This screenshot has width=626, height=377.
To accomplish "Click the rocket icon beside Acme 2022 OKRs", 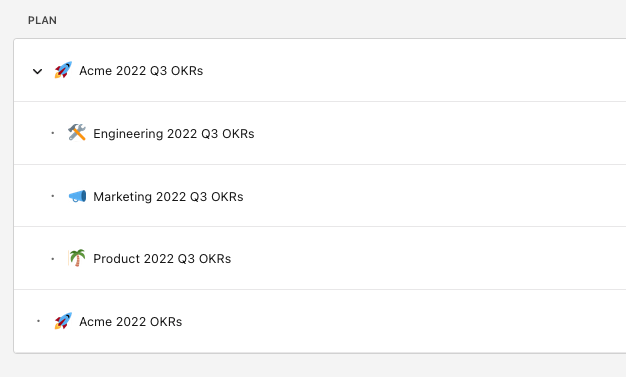I will 63,321.
